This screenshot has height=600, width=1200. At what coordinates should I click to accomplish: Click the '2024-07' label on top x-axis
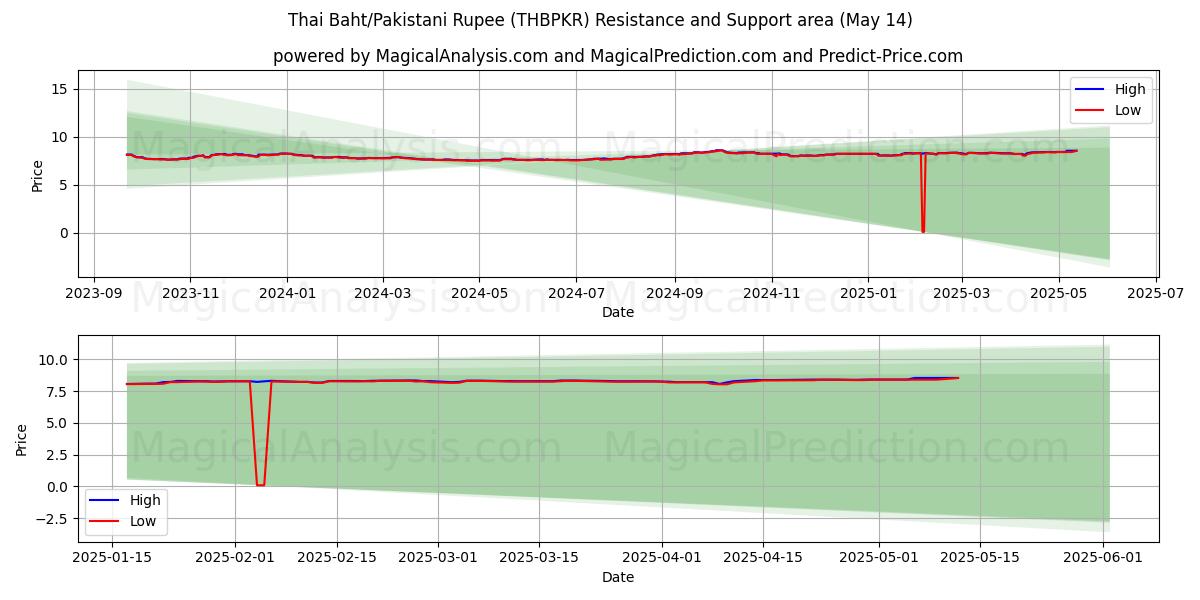coord(575,294)
